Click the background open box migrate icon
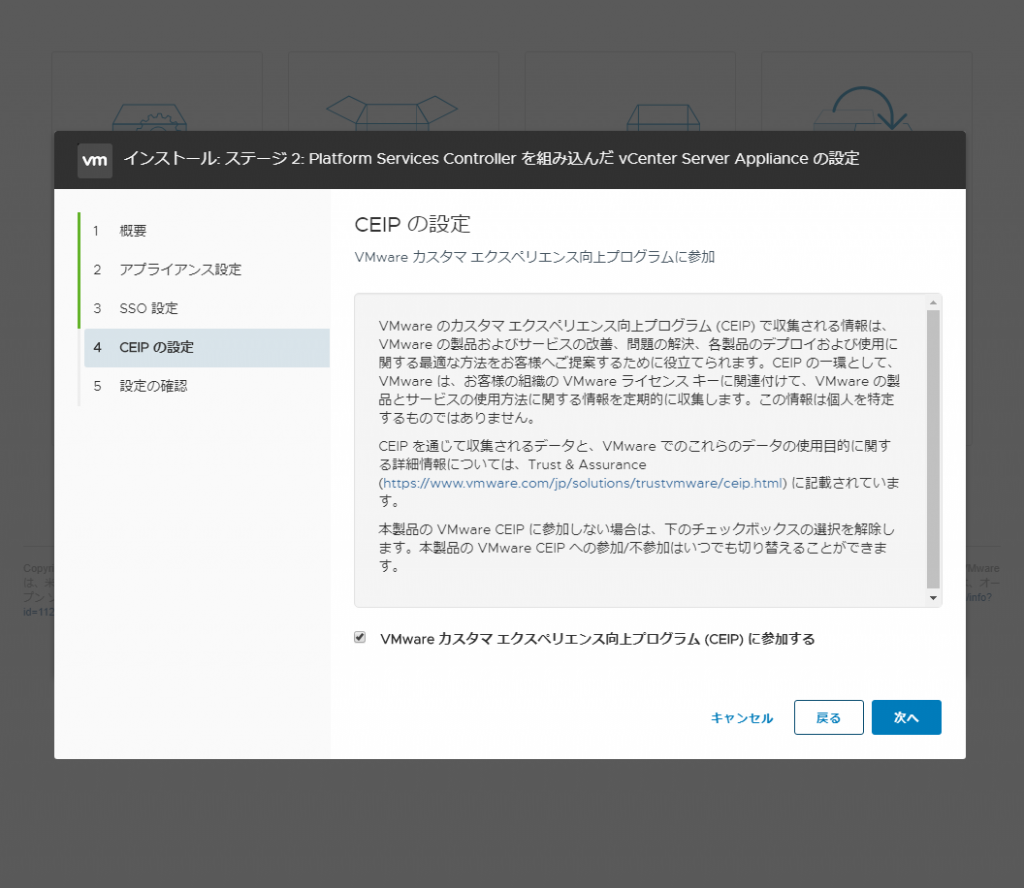This screenshot has width=1024, height=888. (x=391, y=113)
